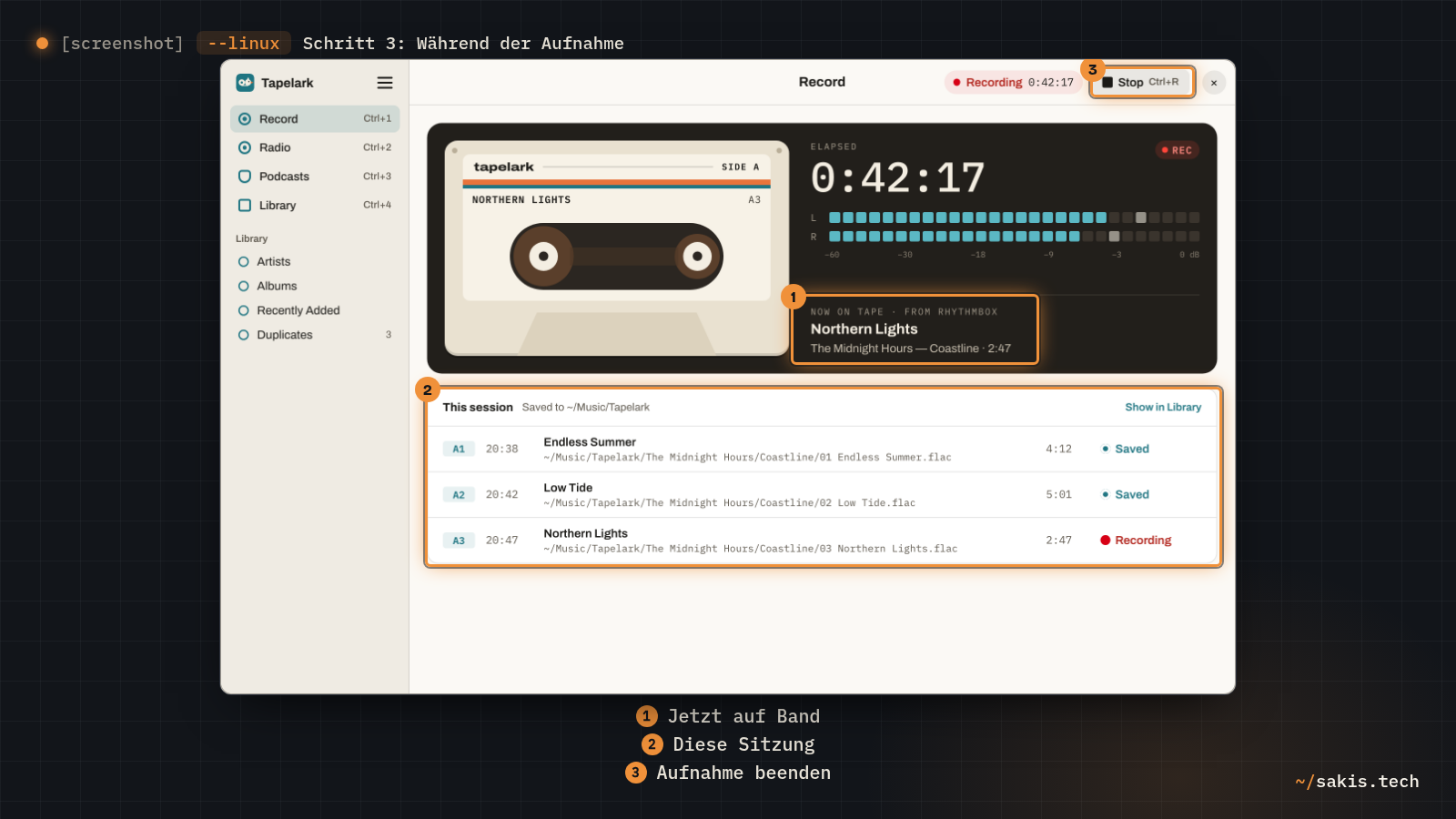Click the left channel level meter

coord(1014,218)
